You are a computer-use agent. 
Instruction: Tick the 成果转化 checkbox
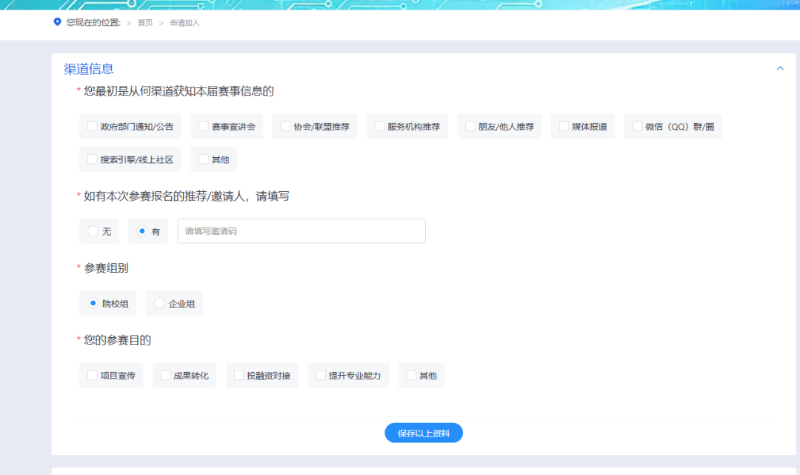(166, 375)
